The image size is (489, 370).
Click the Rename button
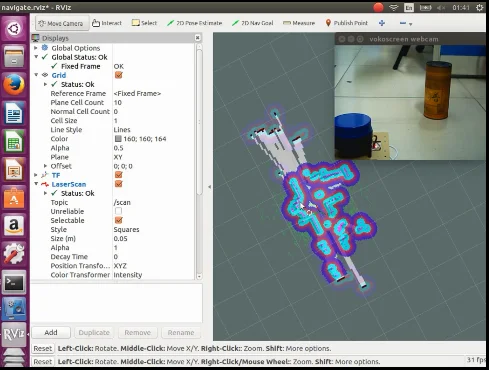point(181,332)
